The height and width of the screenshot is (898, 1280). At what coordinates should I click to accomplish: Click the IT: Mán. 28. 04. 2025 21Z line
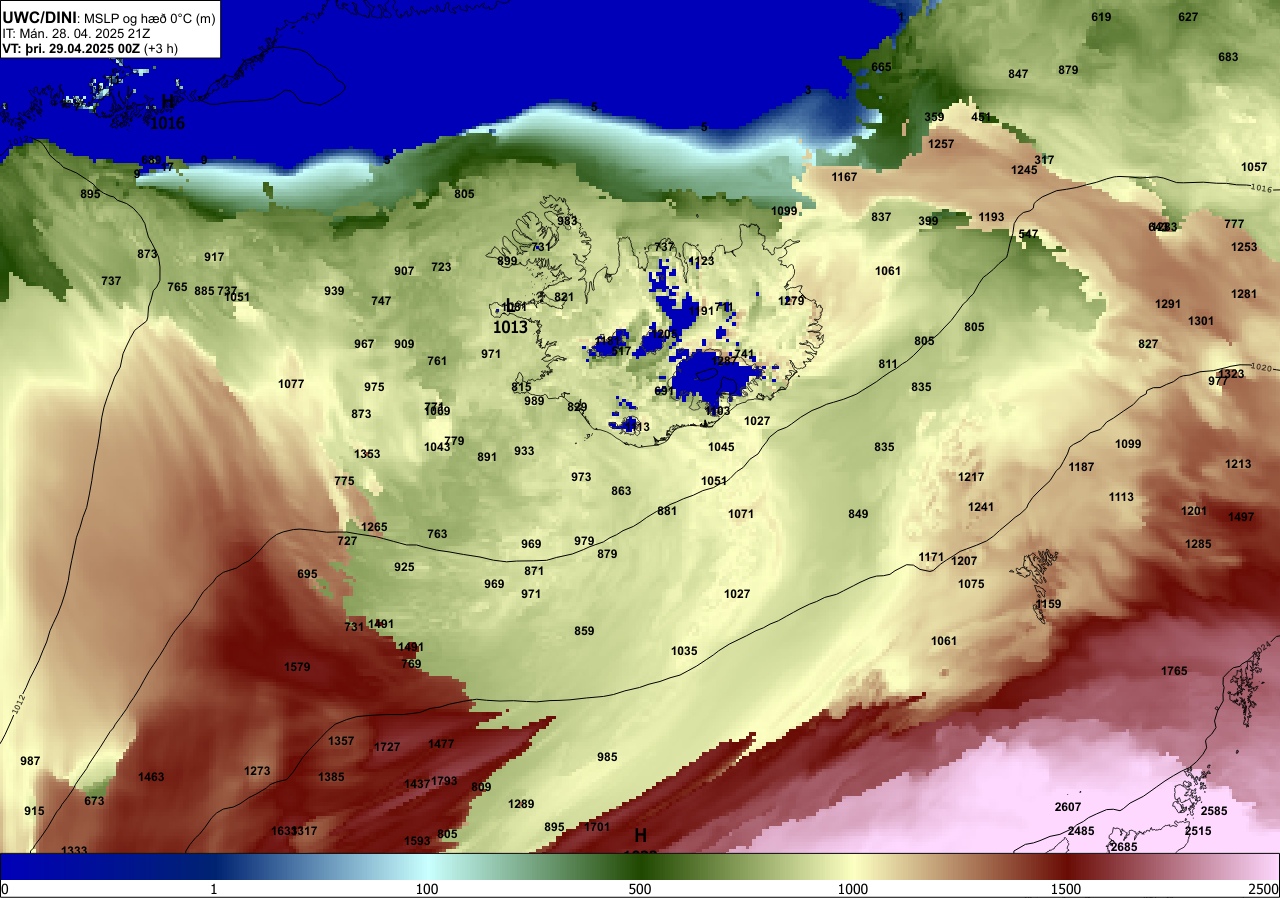77,32
